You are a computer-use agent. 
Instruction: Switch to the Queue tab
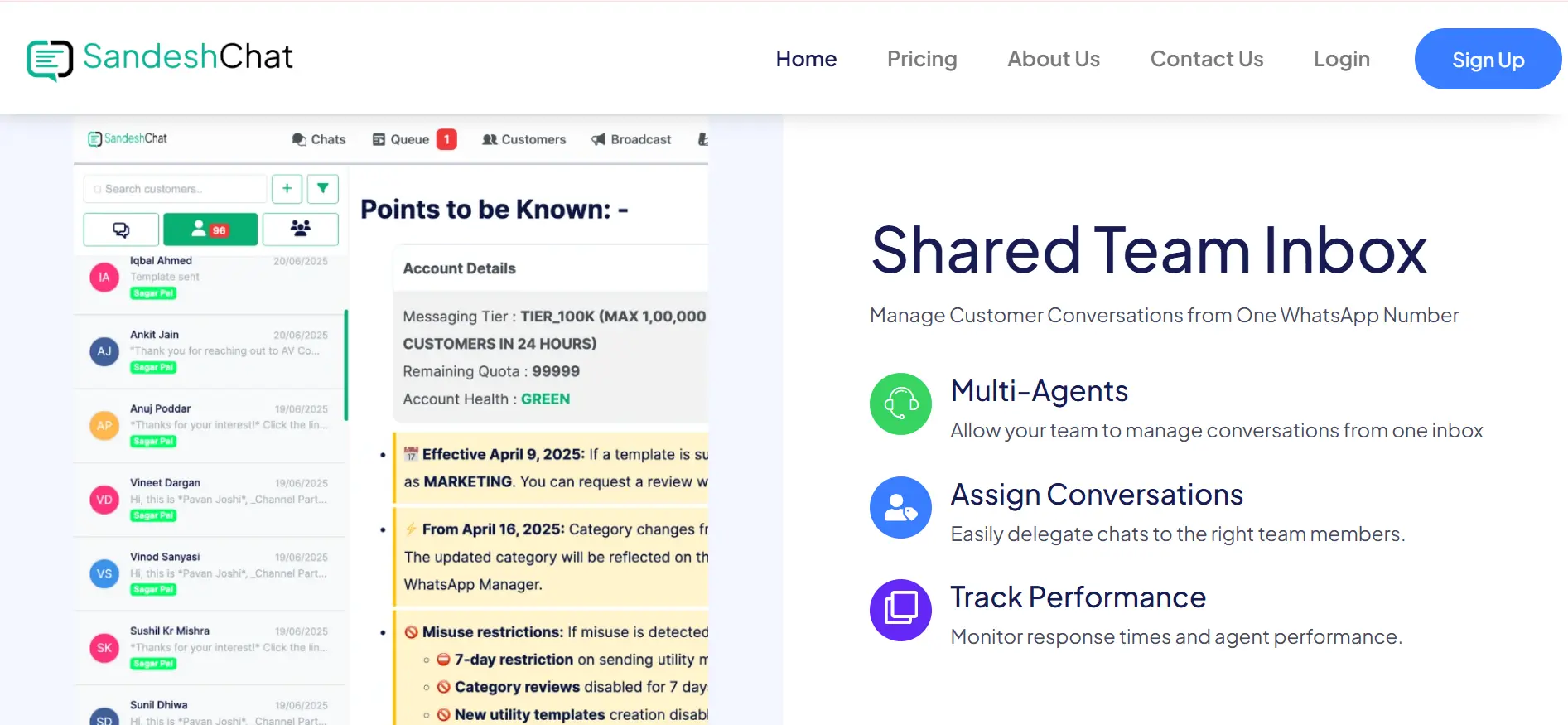(x=414, y=139)
